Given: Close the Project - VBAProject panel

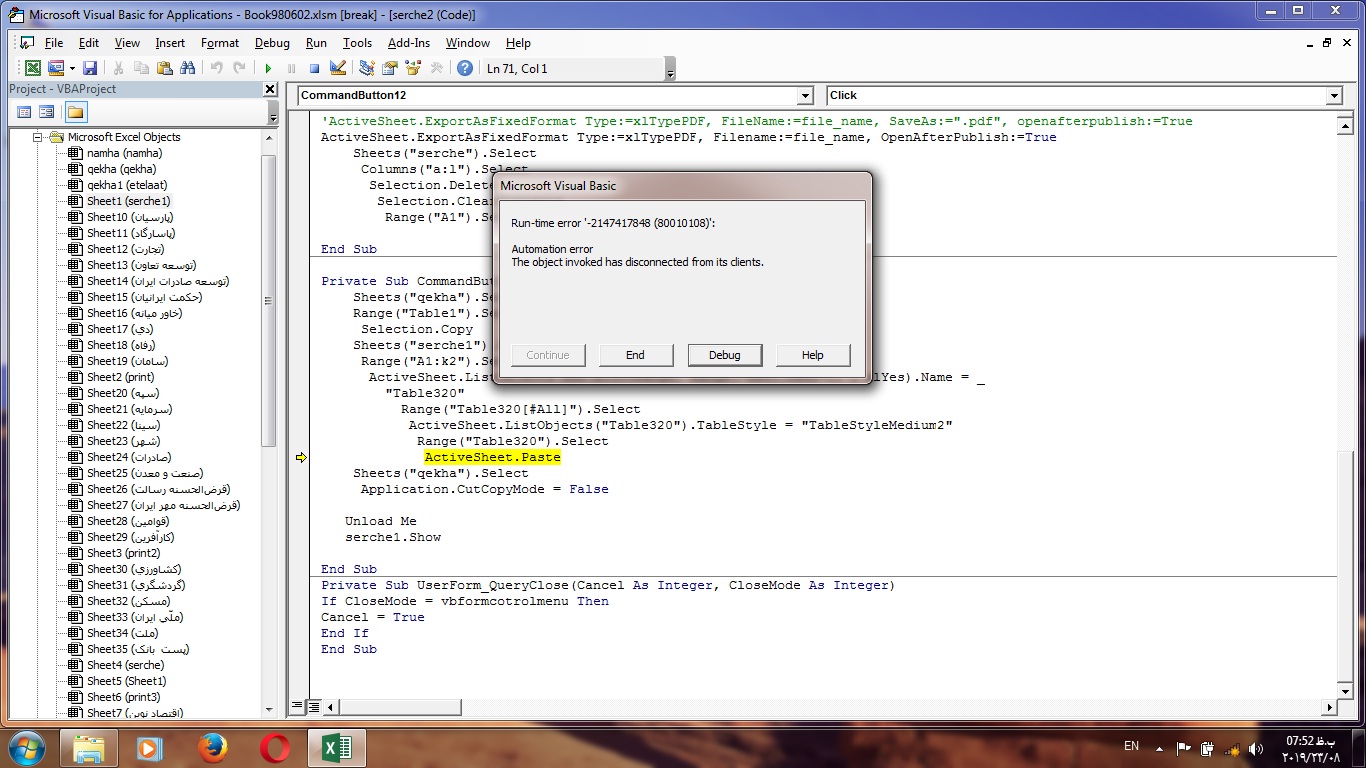Looking at the screenshot, I should pos(270,89).
